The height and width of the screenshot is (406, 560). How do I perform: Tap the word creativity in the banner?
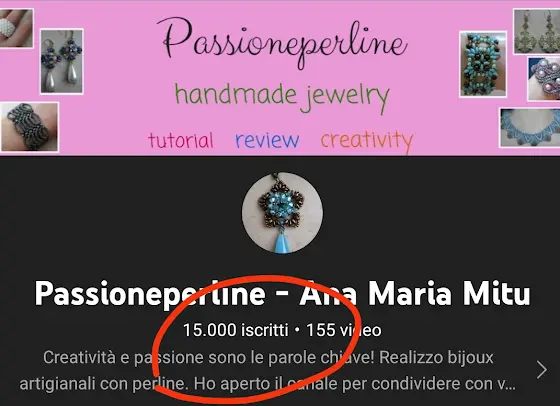367,141
